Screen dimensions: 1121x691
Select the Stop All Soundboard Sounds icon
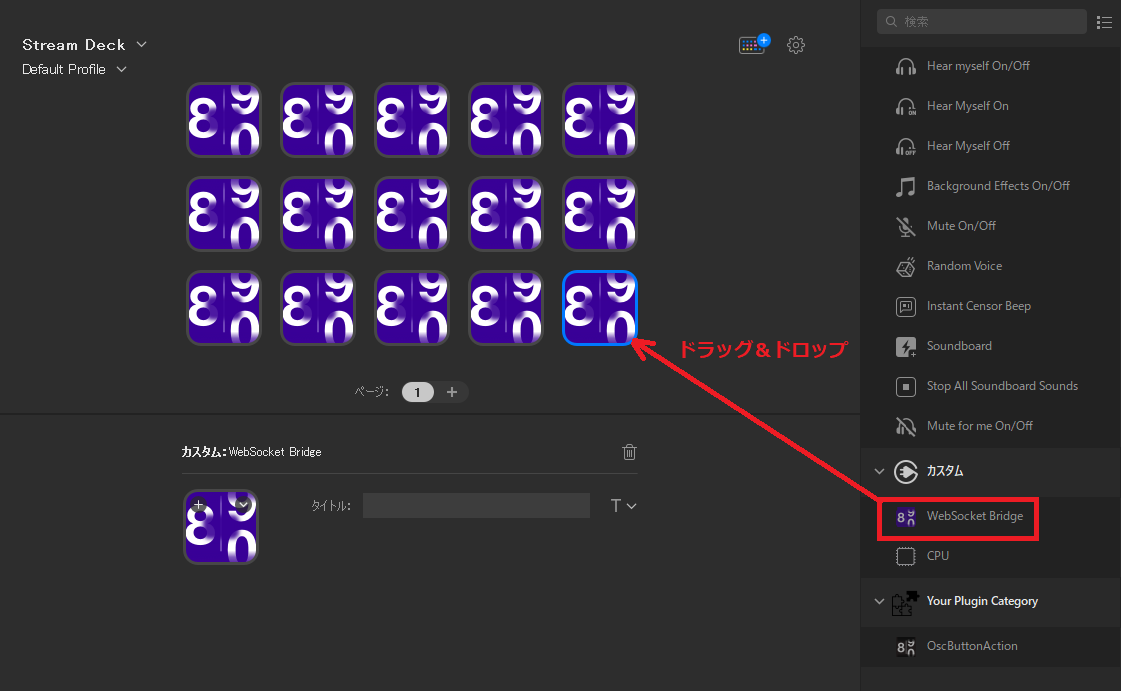coord(906,387)
